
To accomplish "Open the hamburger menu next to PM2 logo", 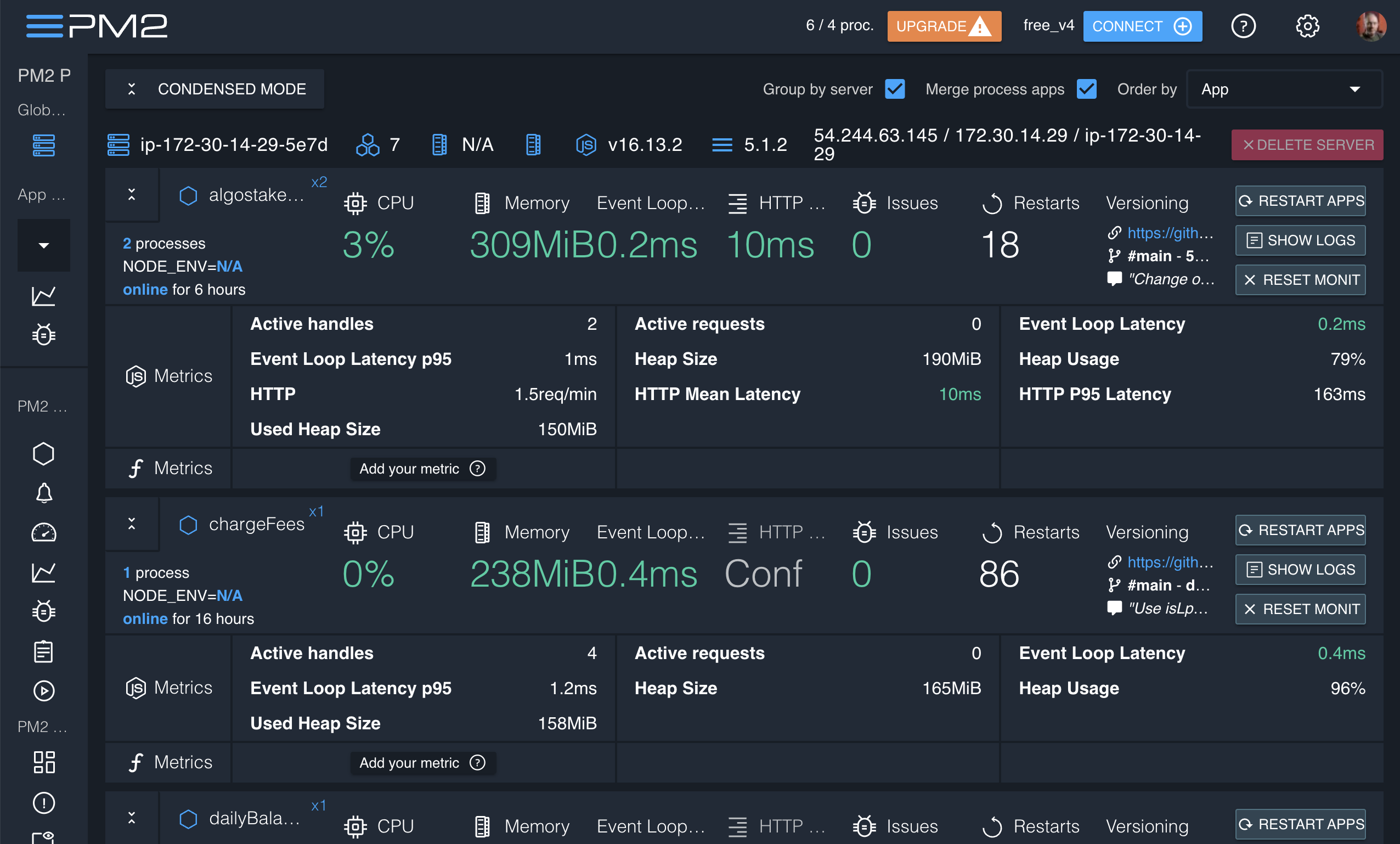I will (x=44, y=26).
